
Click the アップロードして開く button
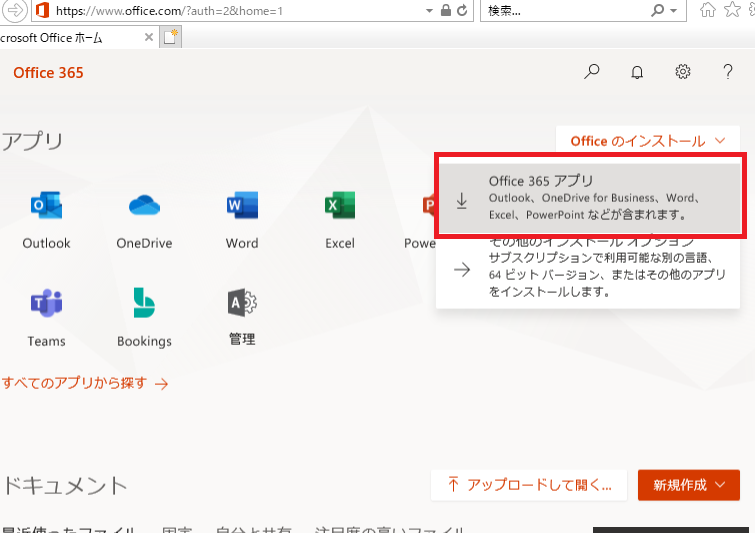click(528, 485)
